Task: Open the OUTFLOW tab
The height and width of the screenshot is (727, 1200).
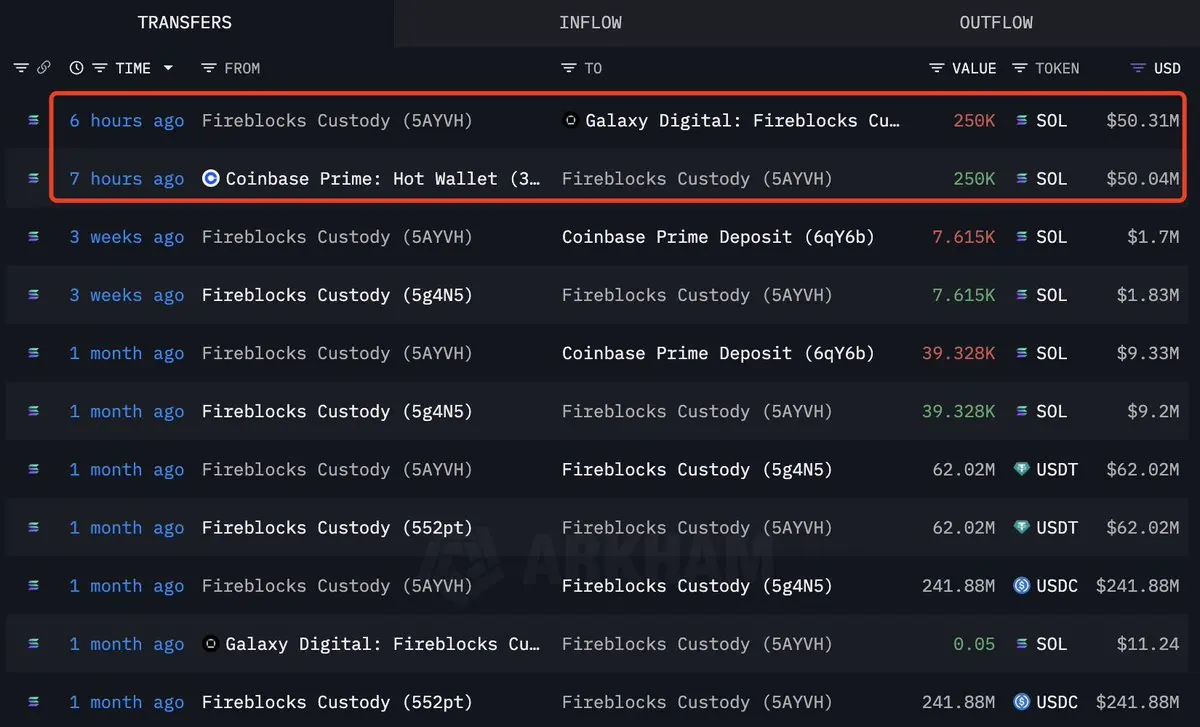Action: pos(996,22)
